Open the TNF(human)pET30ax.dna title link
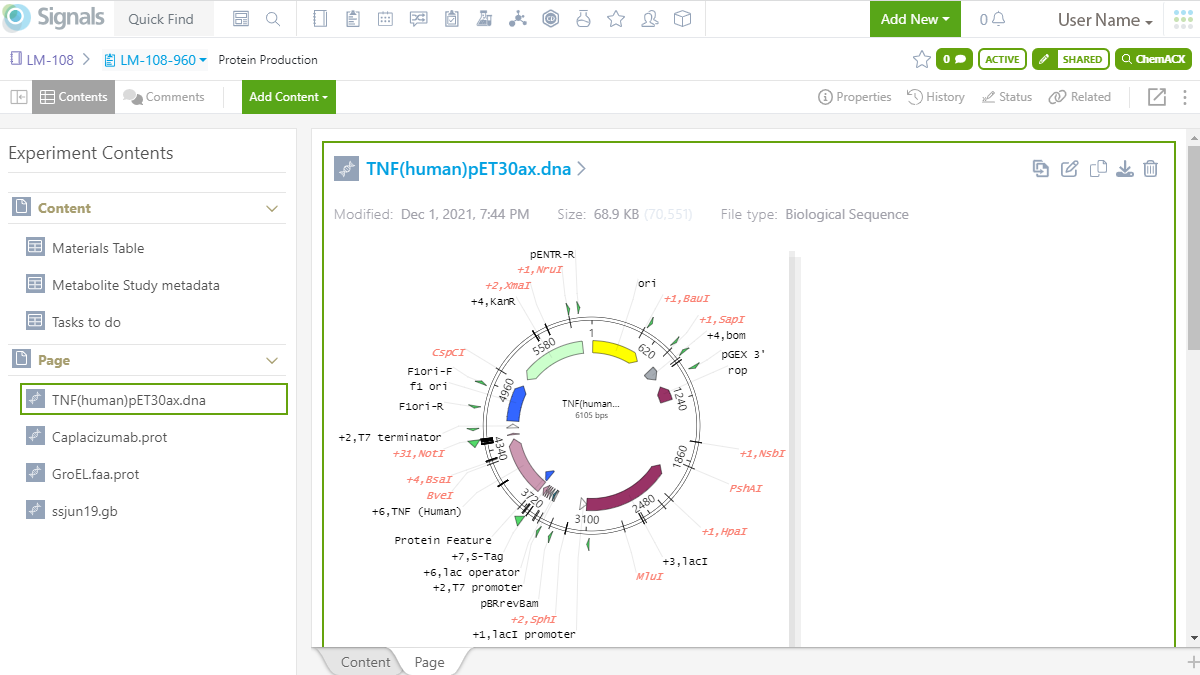The width and height of the screenshot is (1200, 675). [x=468, y=169]
